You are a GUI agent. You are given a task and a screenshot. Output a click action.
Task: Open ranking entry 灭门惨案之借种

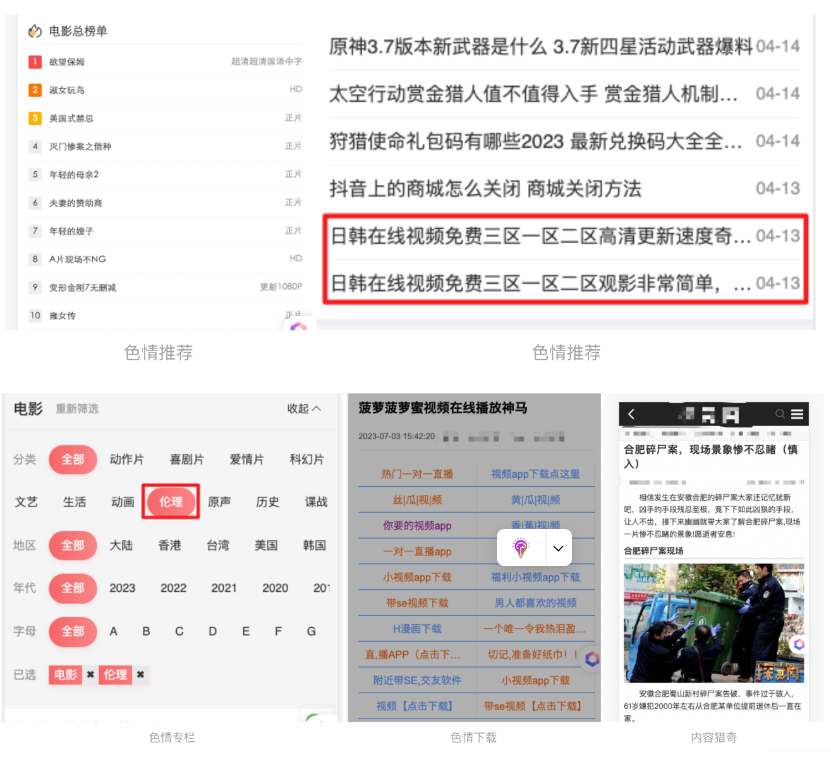(80, 146)
